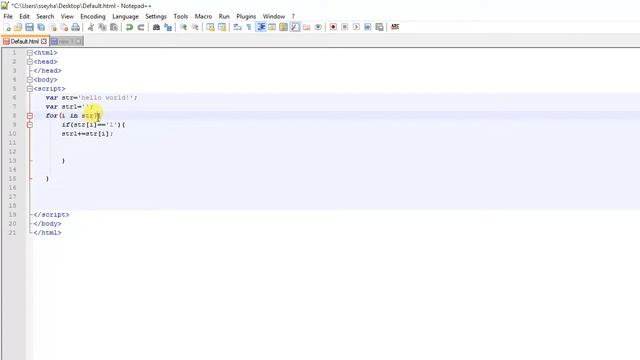Click the Close document toolbar icon
This screenshot has height=360, width=640.
pyautogui.click(x=53, y=27)
